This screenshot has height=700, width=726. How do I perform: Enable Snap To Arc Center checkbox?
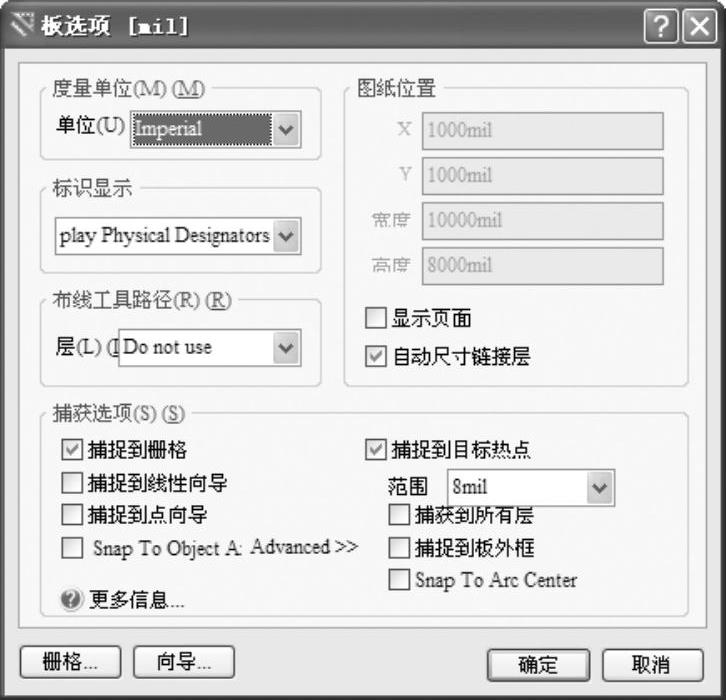tap(399, 580)
